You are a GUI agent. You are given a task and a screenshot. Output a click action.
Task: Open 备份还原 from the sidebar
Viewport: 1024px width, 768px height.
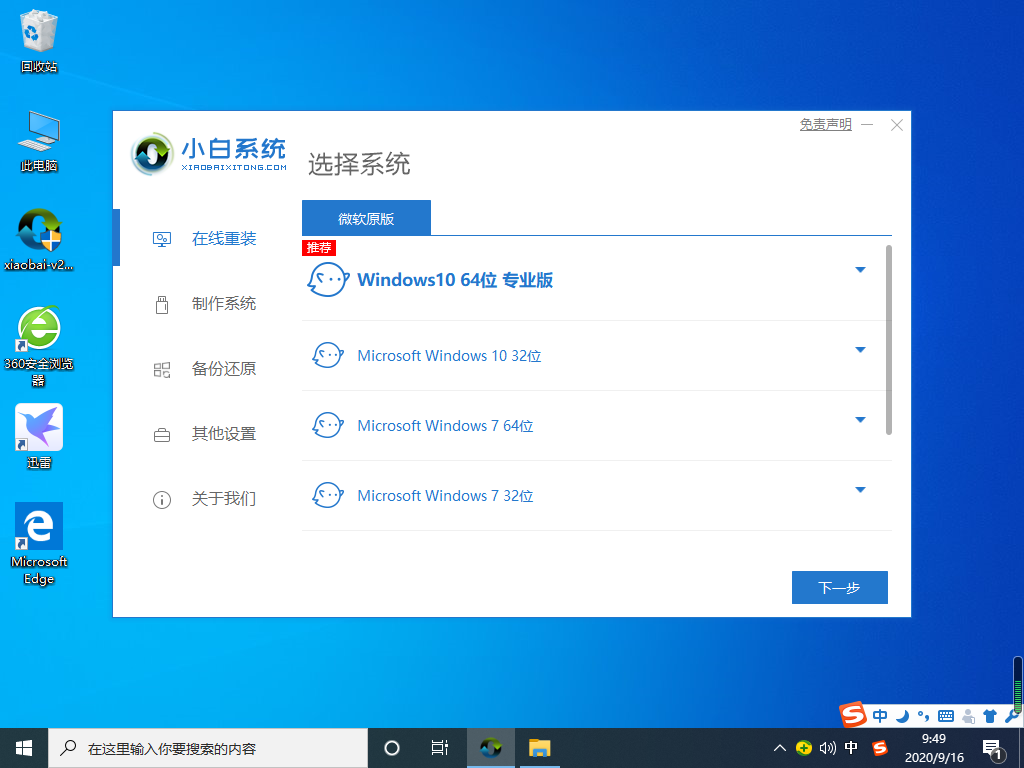223,369
